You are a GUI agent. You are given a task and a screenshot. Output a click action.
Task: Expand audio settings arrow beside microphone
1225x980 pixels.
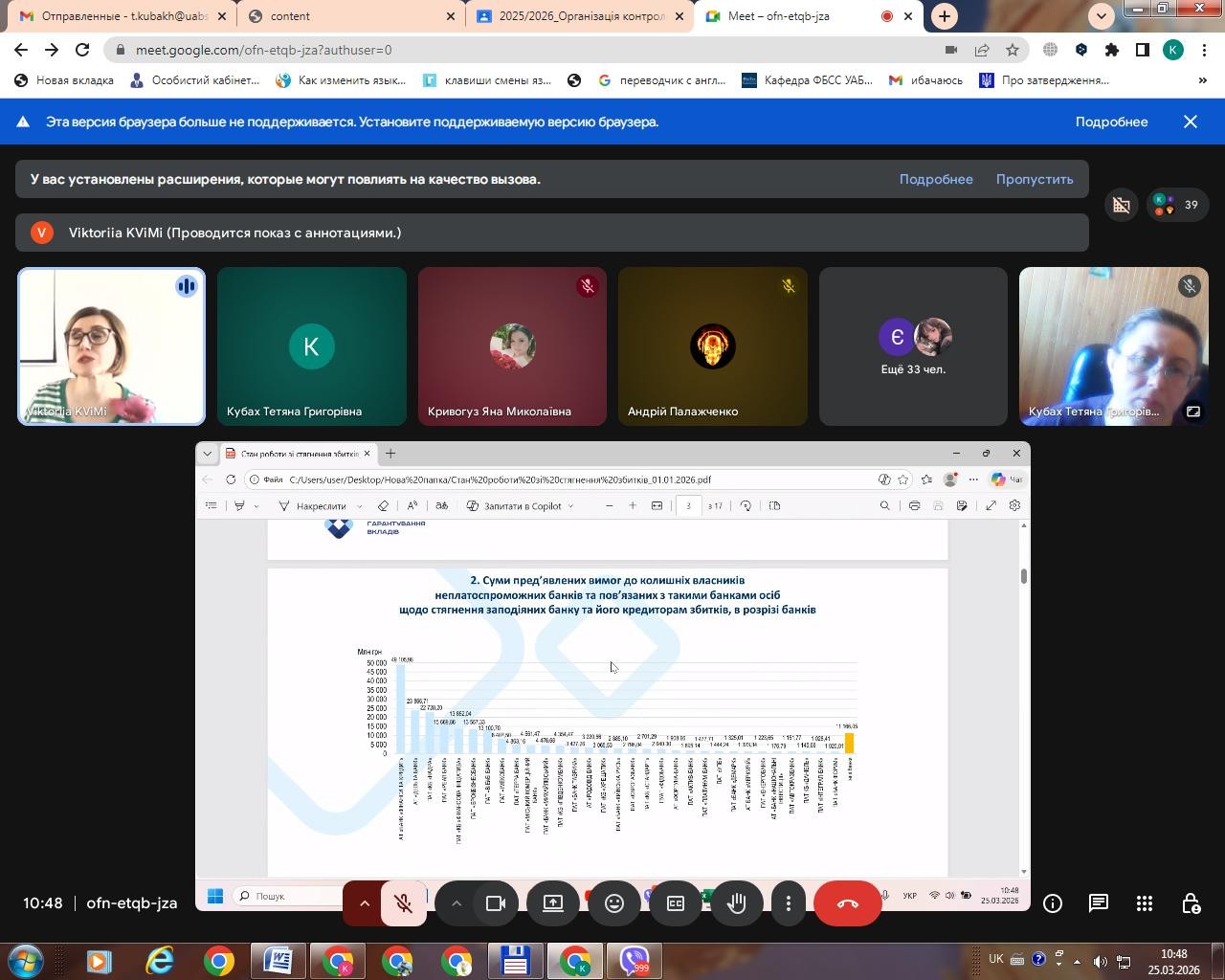coord(365,903)
